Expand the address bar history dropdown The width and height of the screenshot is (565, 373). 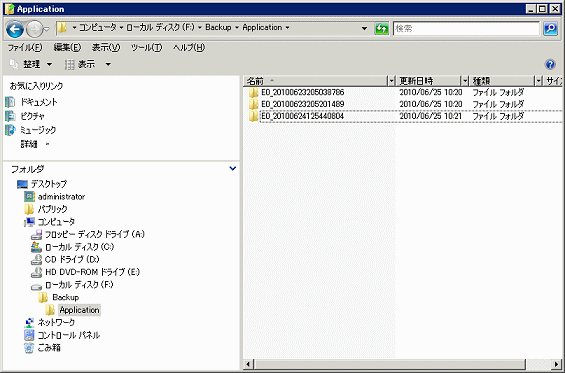(x=364, y=28)
